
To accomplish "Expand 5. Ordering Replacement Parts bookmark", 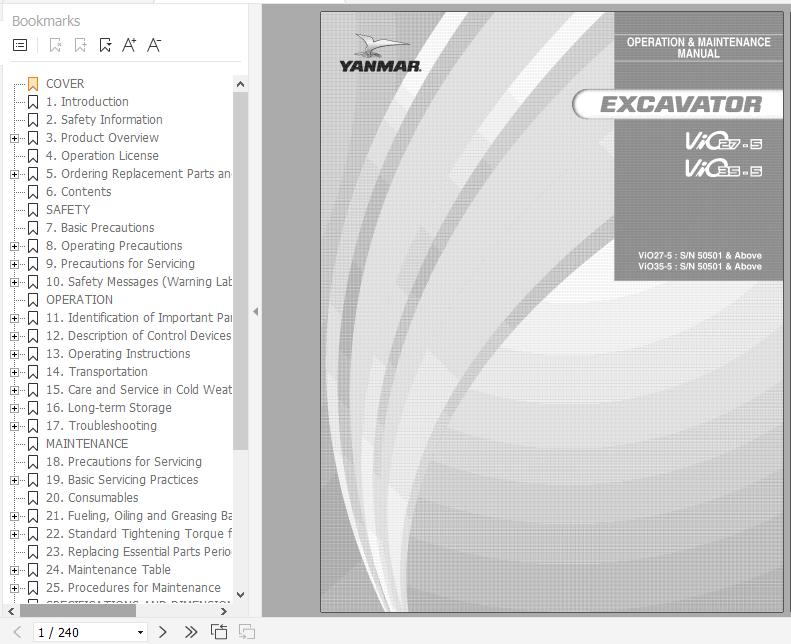I will pos(15,174).
